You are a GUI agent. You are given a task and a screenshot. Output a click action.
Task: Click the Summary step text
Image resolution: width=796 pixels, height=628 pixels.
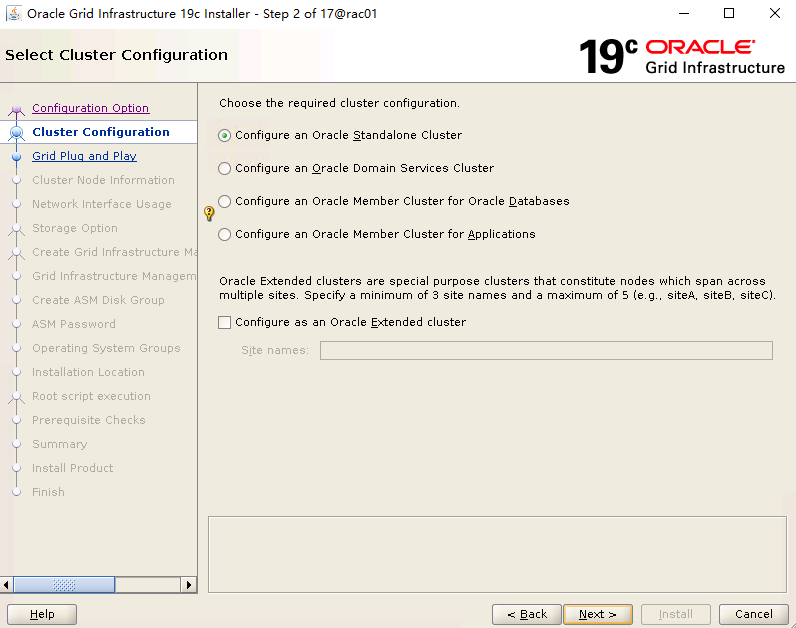coord(59,444)
